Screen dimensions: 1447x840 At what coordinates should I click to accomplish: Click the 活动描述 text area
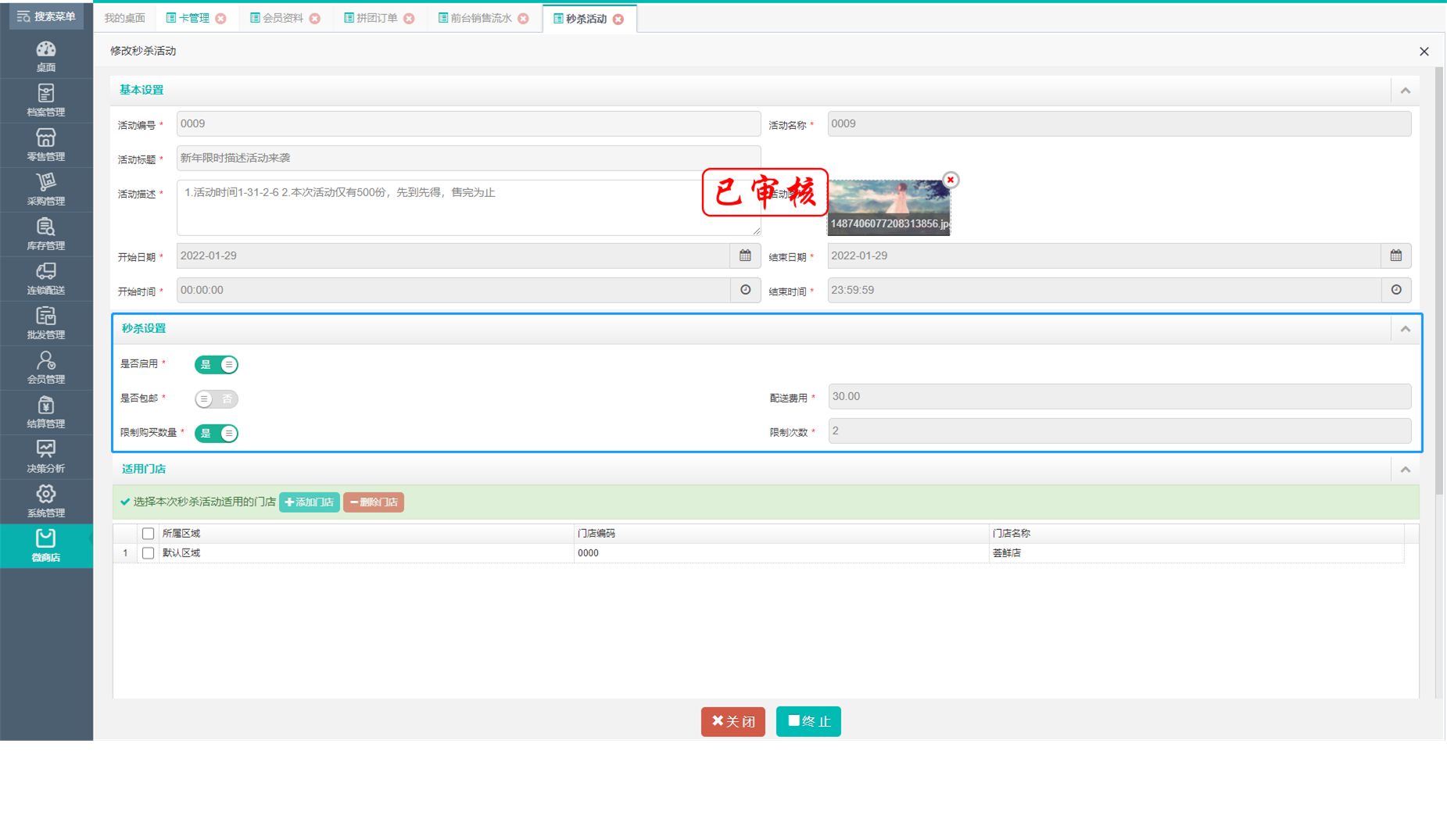pyautogui.click(x=468, y=208)
